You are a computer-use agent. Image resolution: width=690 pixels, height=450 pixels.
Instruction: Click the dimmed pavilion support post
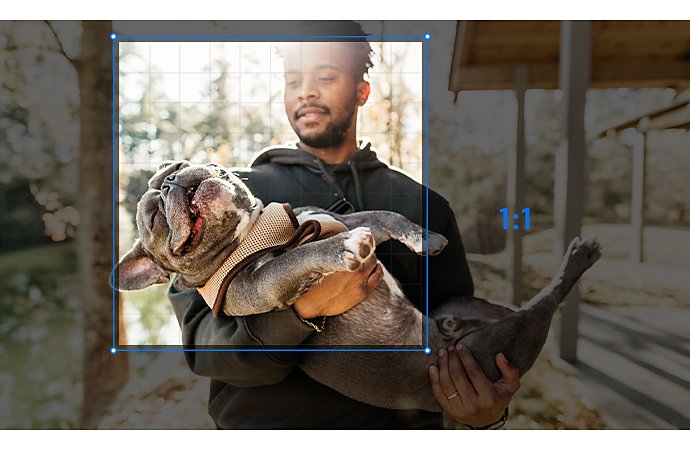pyautogui.click(x=572, y=189)
